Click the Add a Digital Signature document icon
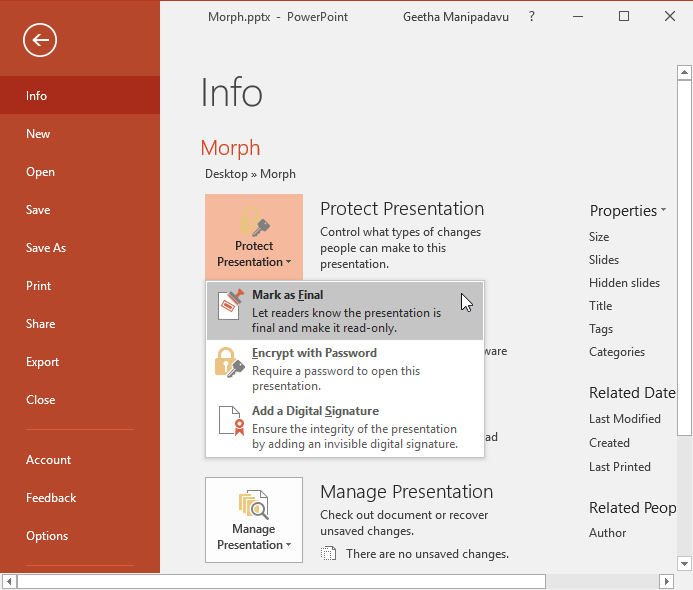The height and width of the screenshot is (590, 693). (230, 420)
